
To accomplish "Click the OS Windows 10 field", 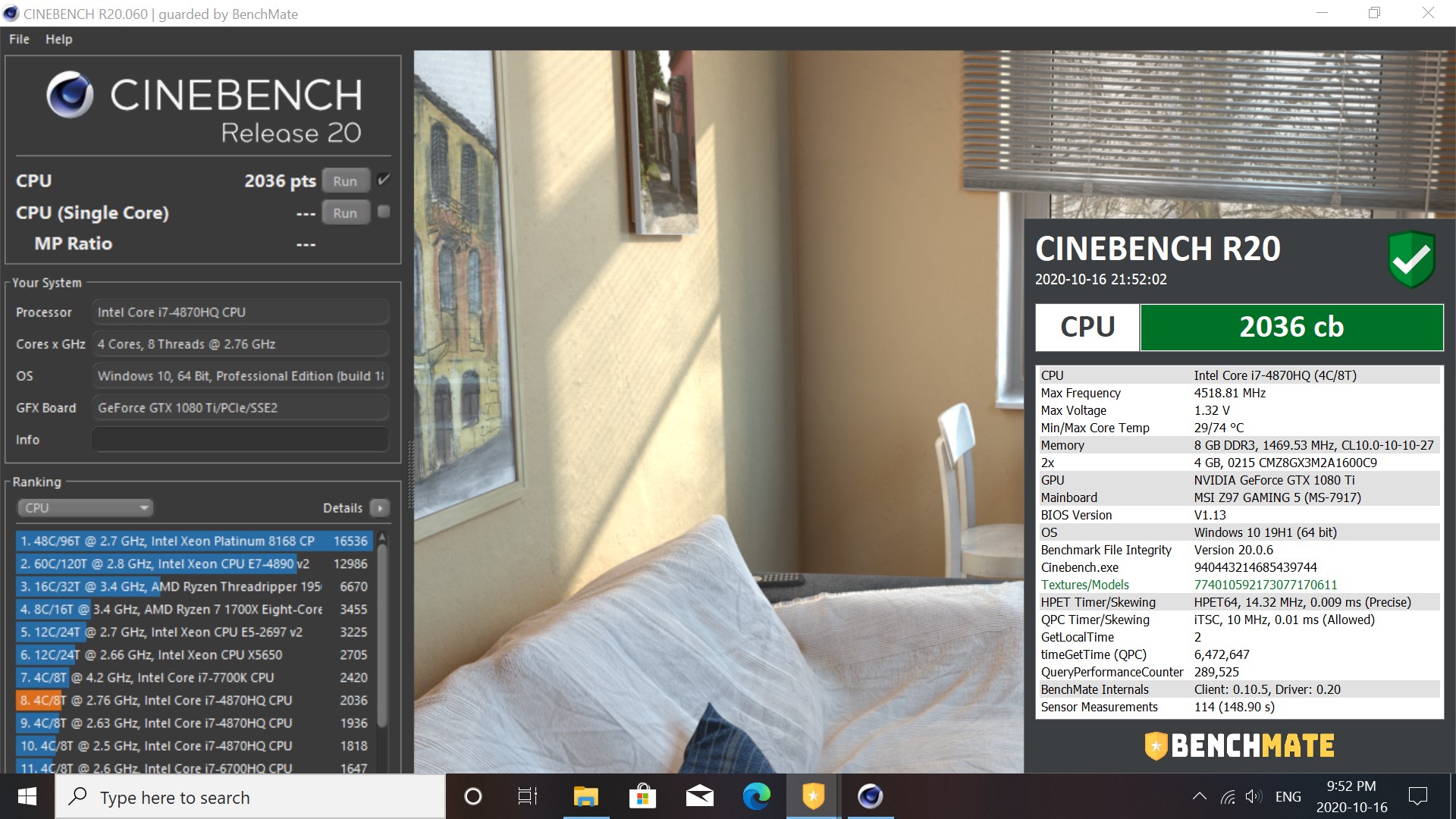I will [x=240, y=376].
